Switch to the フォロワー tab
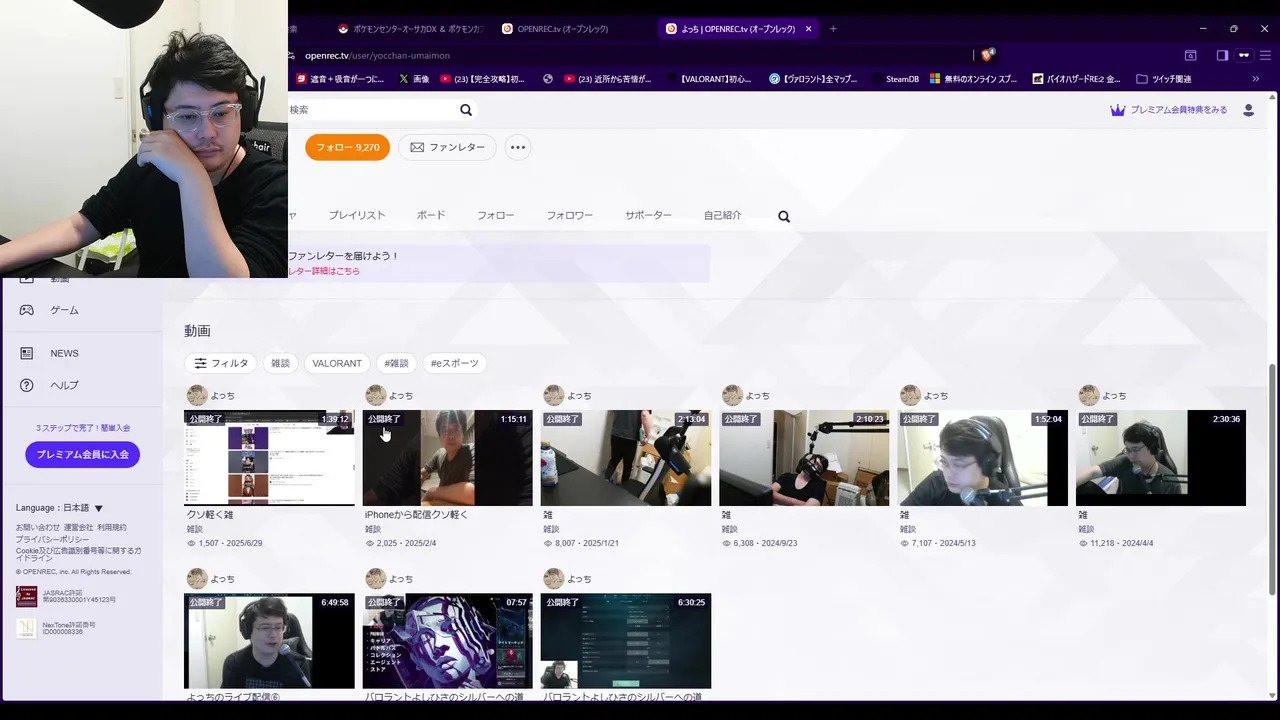1280x720 pixels. coord(569,215)
